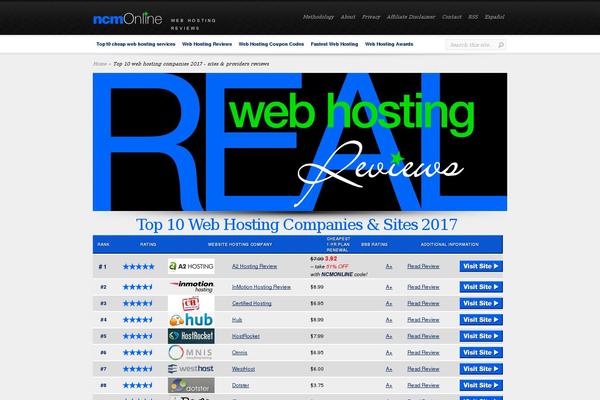Click the HostRocket logo
This screenshot has height=400, width=600.
[x=191, y=336]
